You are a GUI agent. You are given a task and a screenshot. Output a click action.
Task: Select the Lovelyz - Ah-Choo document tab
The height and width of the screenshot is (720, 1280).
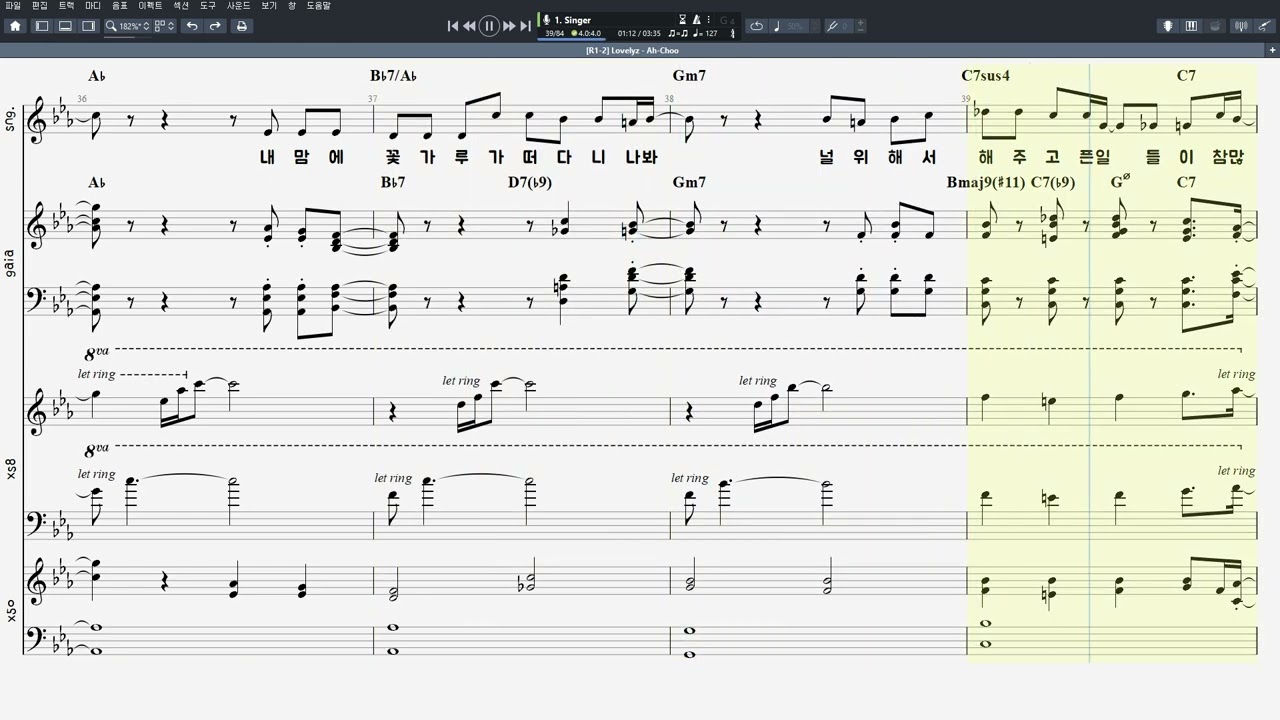632,50
